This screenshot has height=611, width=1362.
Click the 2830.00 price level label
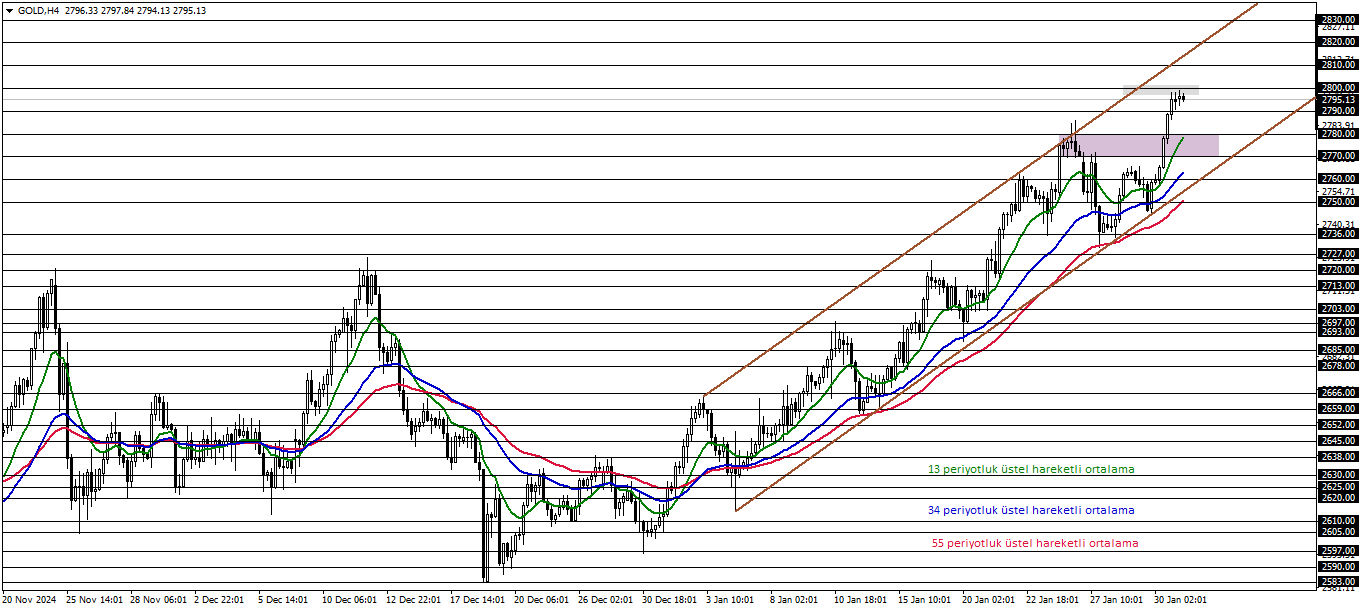click(x=1338, y=19)
